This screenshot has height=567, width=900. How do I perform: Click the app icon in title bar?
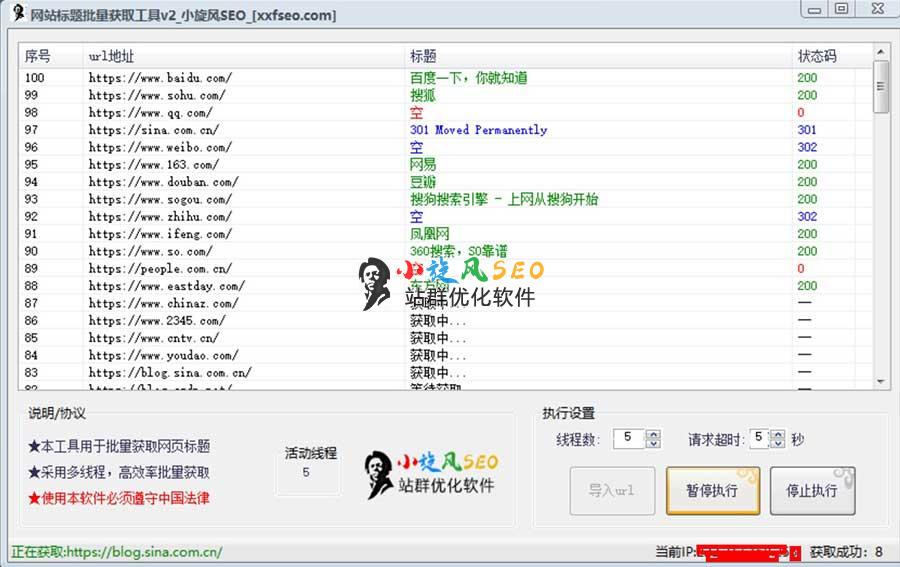click(x=19, y=13)
